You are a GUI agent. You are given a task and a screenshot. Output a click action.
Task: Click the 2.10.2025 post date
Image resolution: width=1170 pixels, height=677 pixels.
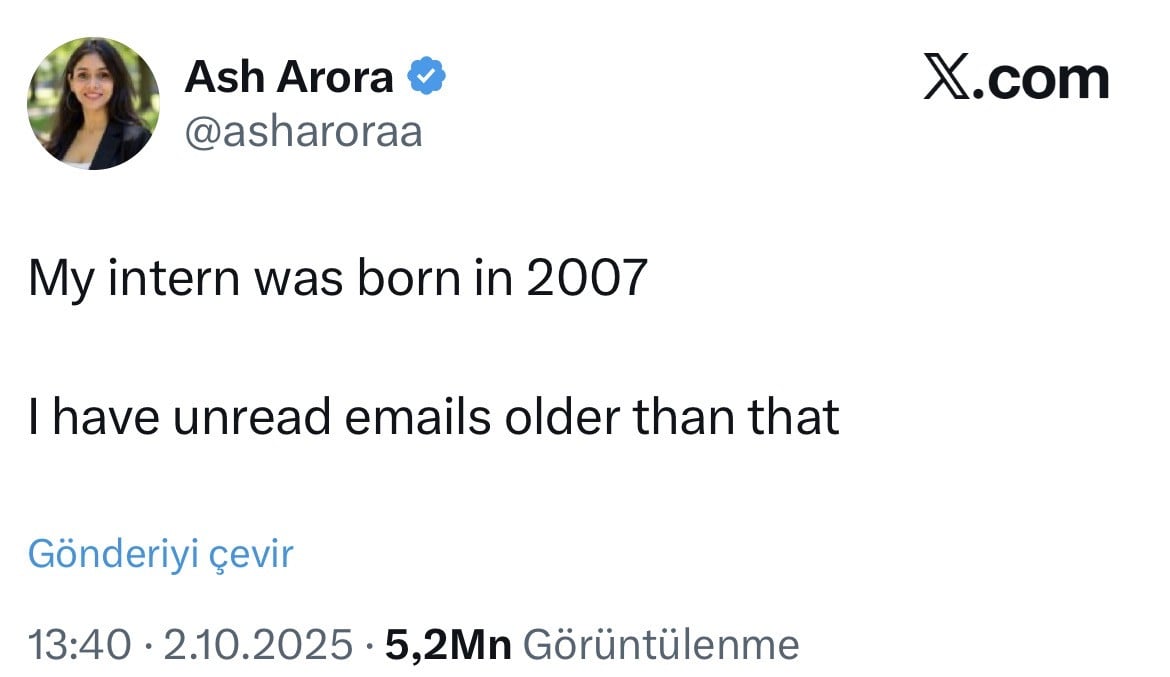tap(257, 645)
